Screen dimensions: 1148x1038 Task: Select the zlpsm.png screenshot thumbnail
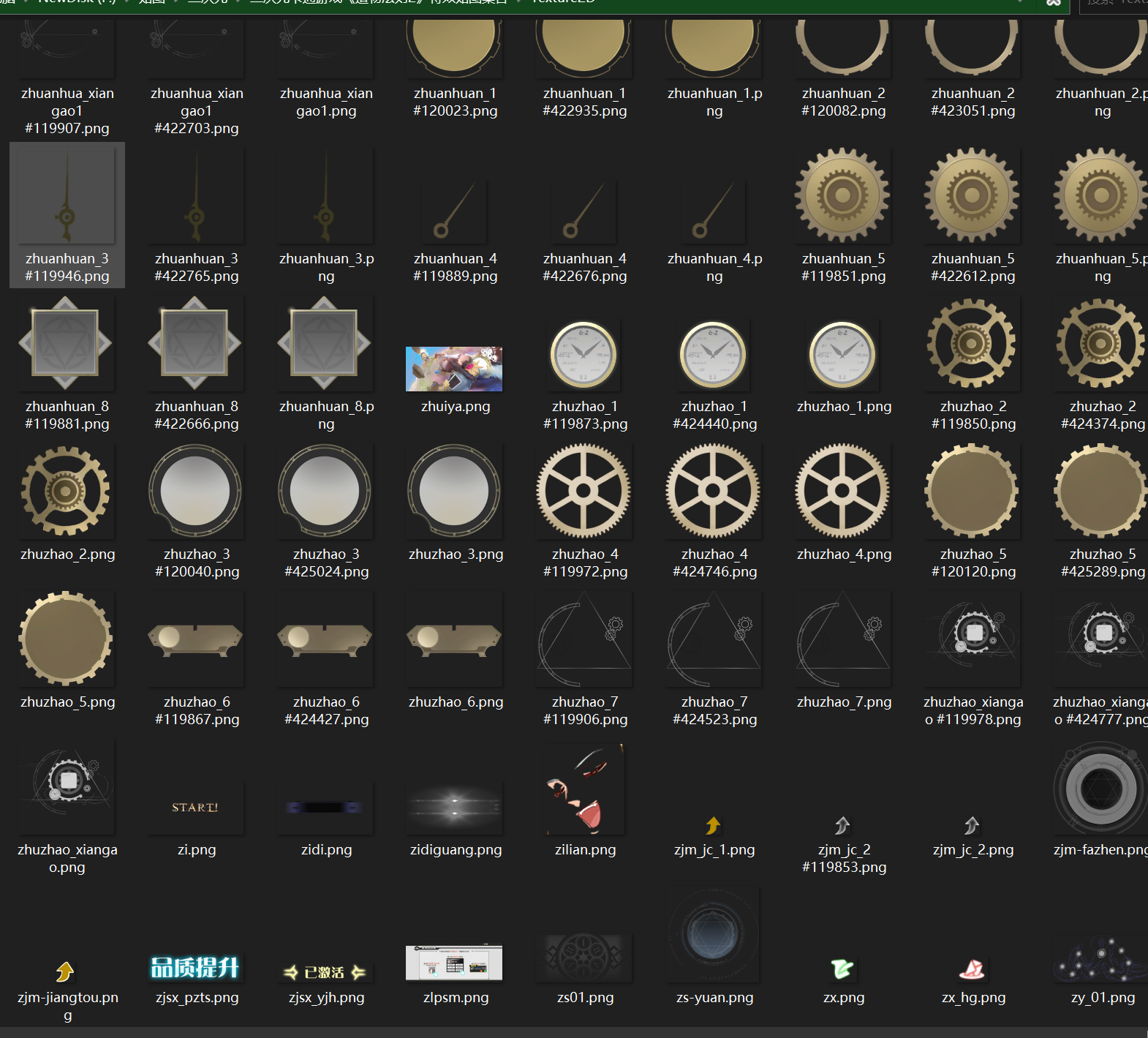click(x=454, y=963)
